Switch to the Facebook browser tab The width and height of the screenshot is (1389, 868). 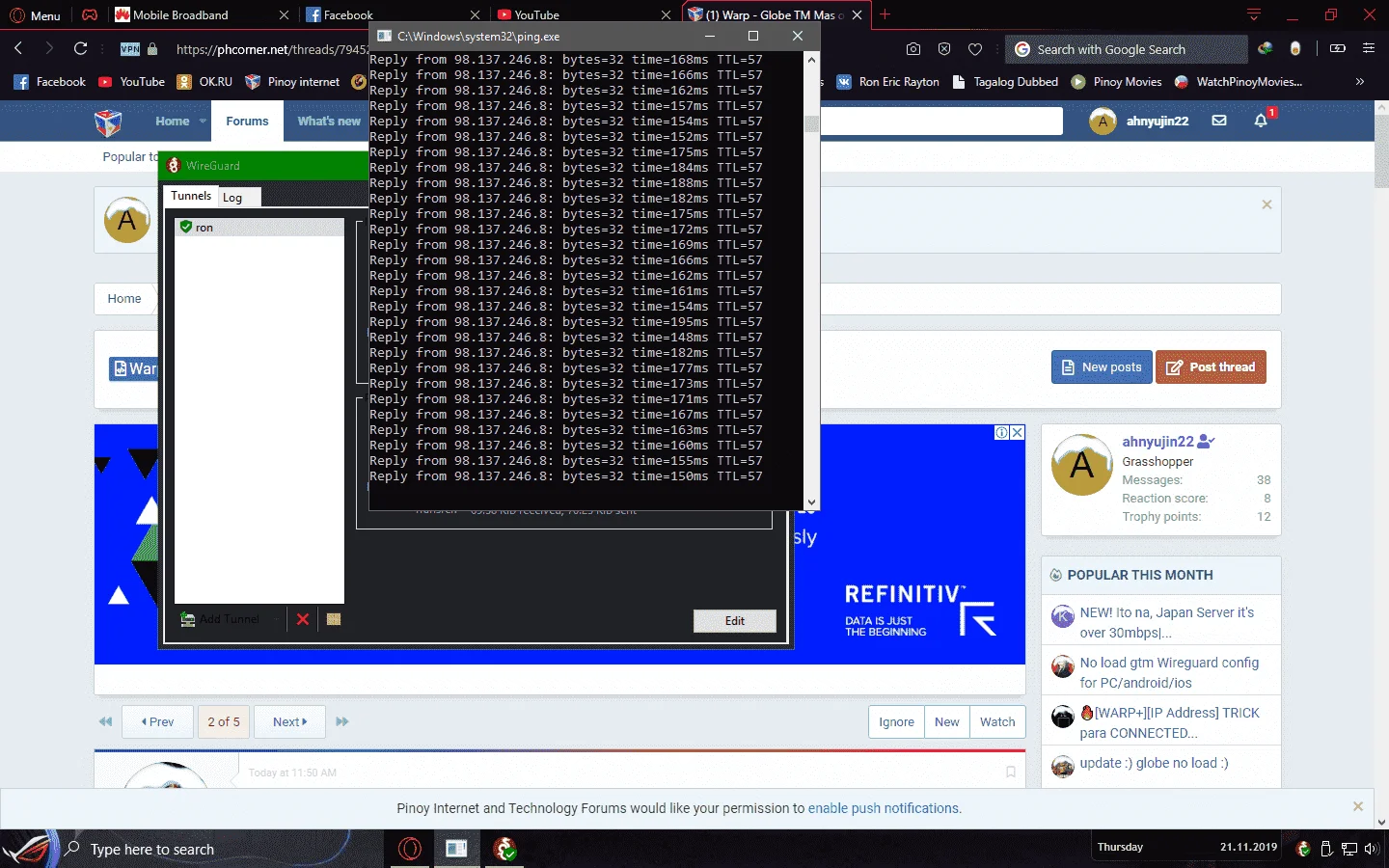point(392,14)
